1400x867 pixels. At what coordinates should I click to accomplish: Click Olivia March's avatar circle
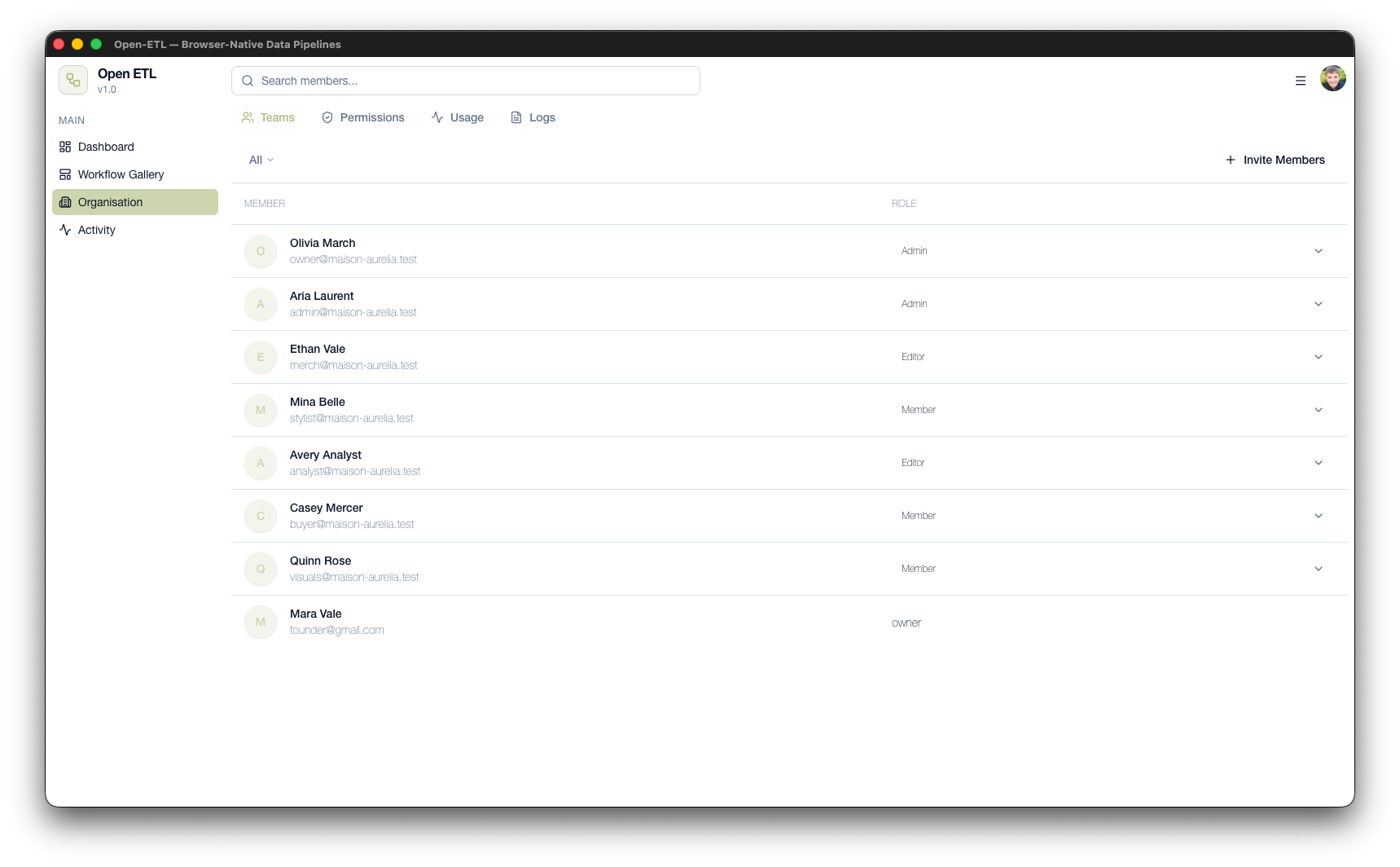coord(261,251)
